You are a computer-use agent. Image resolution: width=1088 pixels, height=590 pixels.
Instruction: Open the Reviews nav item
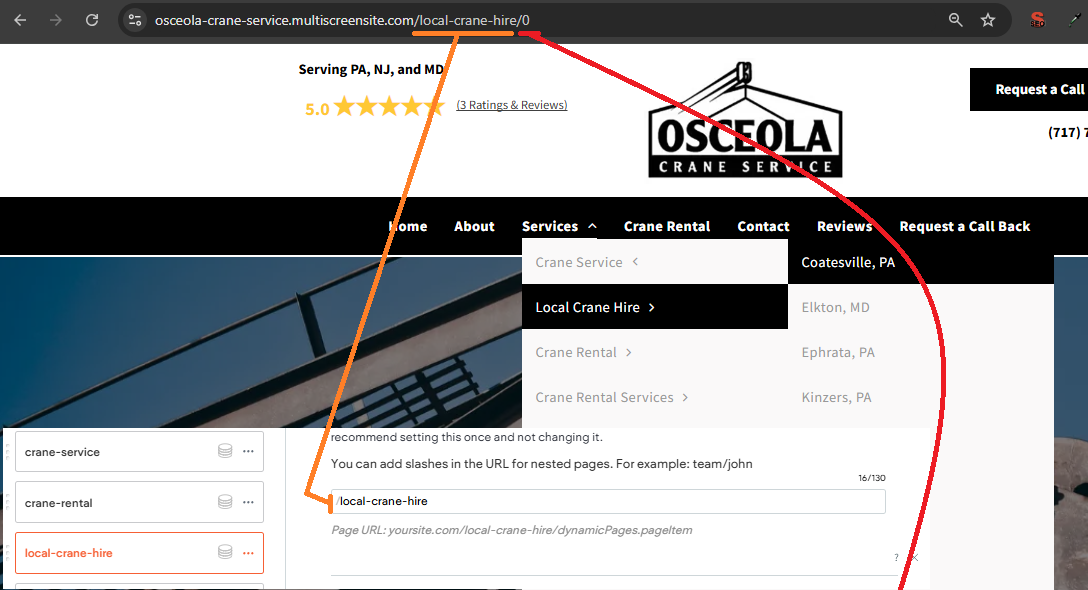[844, 226]
